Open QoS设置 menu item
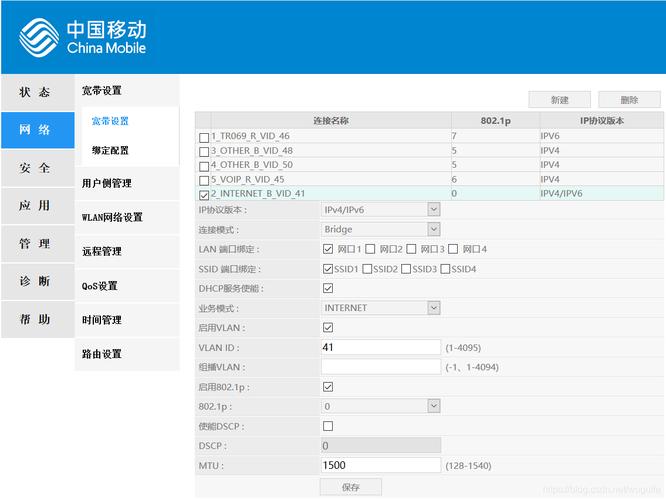 click(127, 286)
